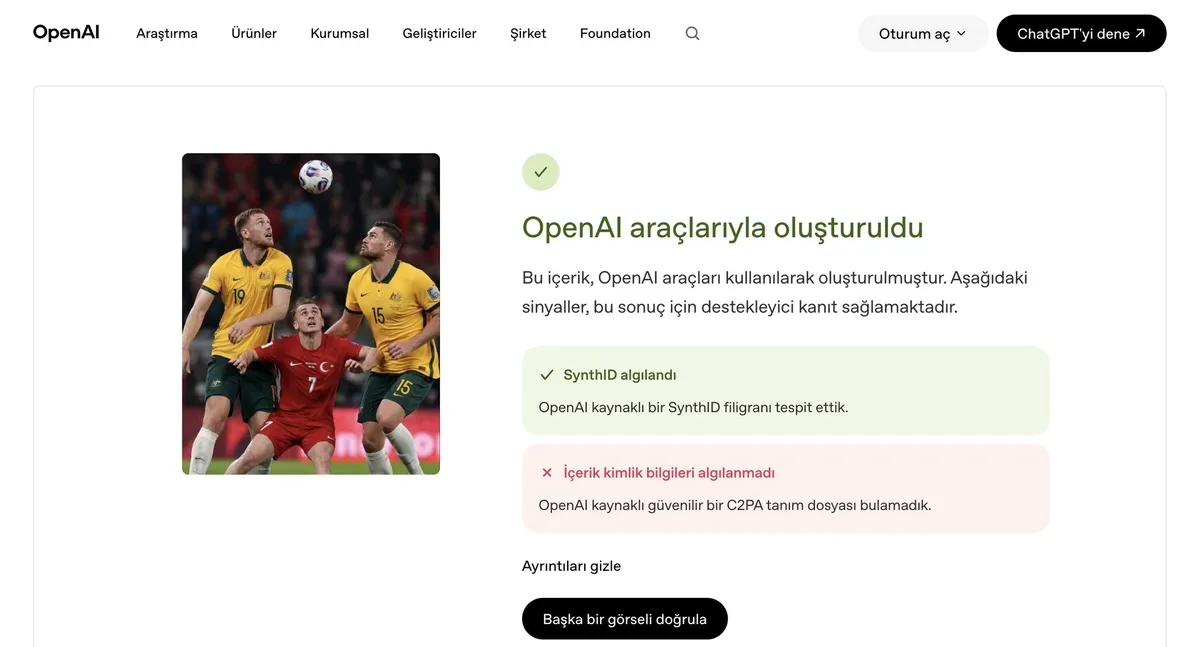Click text OpenAI kaynaklı bir SynthID filigranı tespit ettik
This screenshot has height=647, width=1200.
[x=693, y=407]
